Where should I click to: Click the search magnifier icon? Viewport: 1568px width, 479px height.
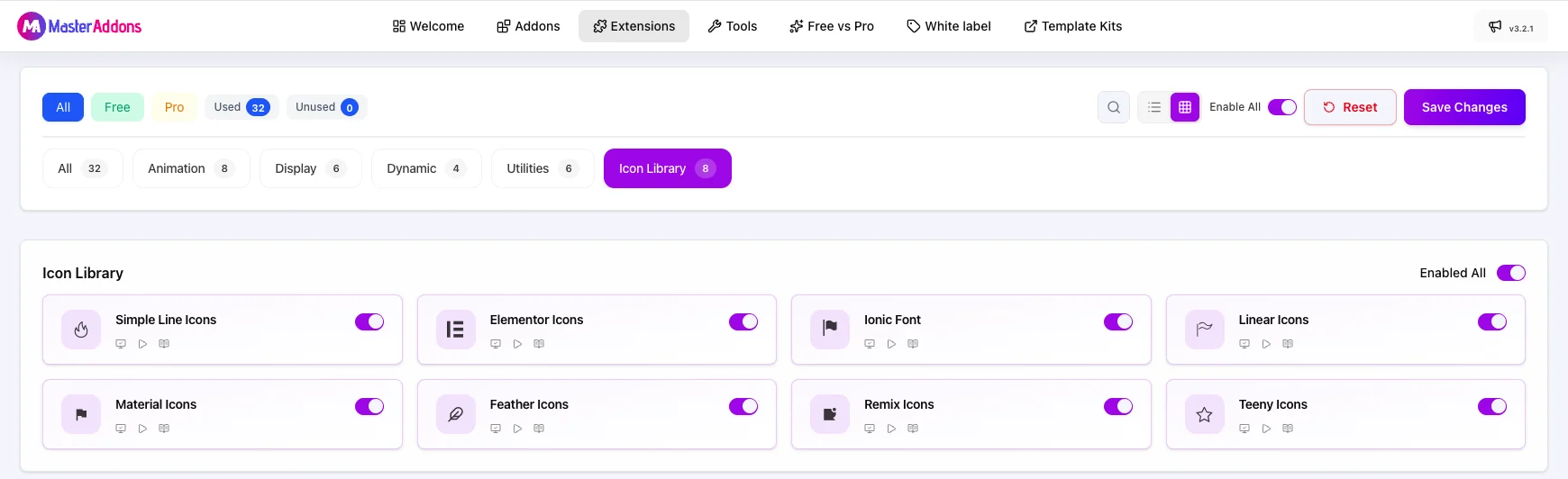(x=1114, y=107)
